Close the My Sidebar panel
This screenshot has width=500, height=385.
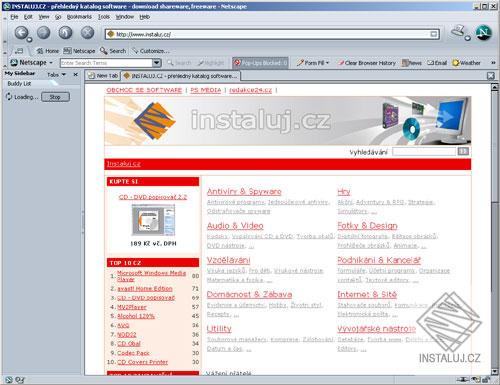[76, 75]
